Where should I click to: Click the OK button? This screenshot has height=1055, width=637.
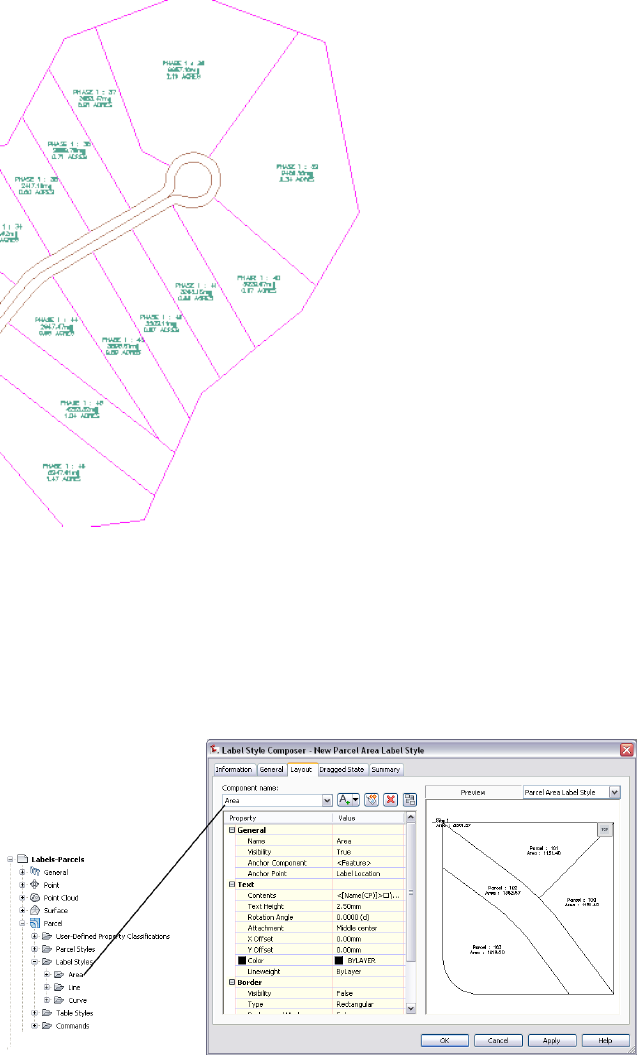click(x=445, y=1040)
